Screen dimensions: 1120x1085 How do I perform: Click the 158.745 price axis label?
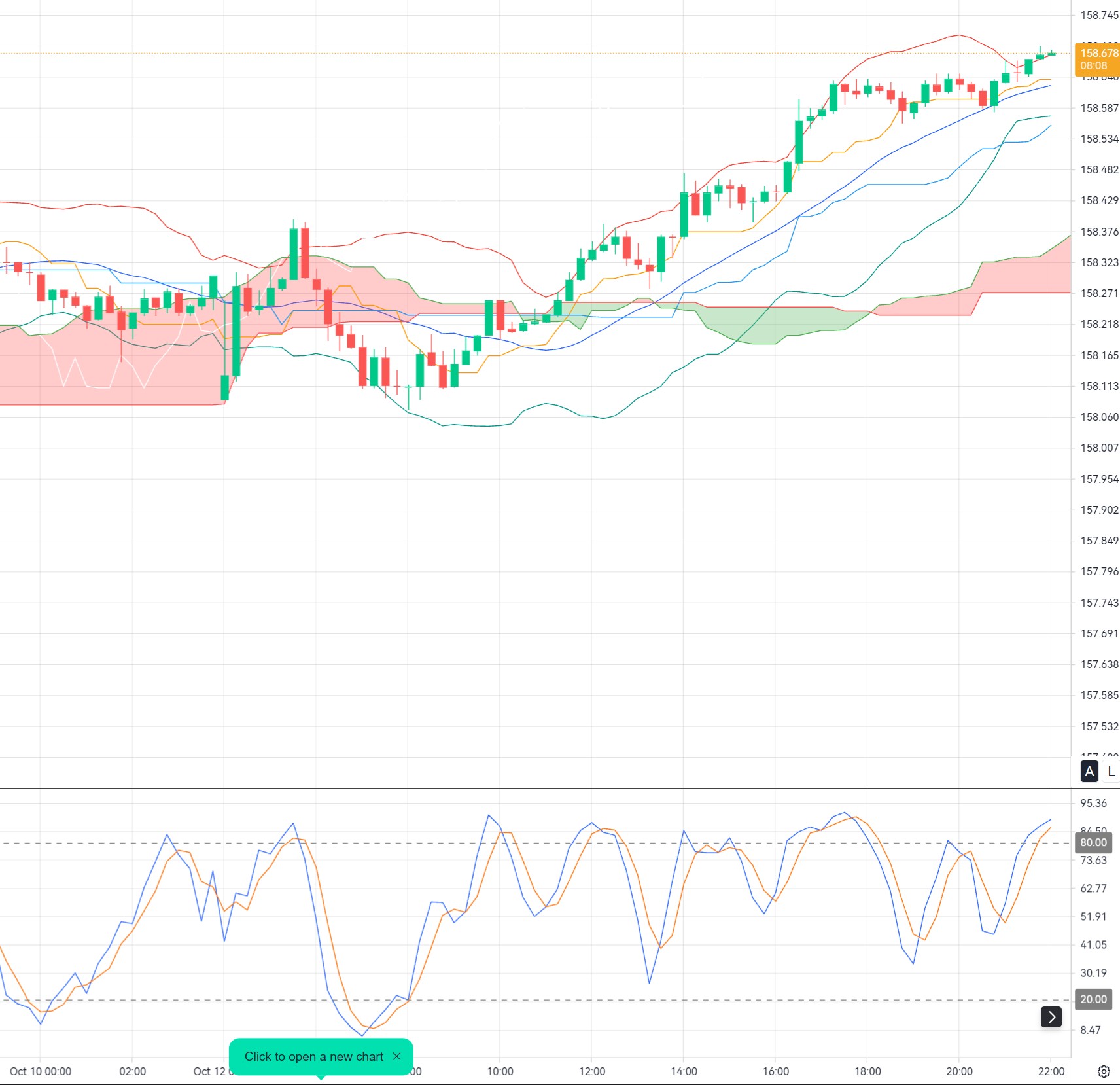1099,15
